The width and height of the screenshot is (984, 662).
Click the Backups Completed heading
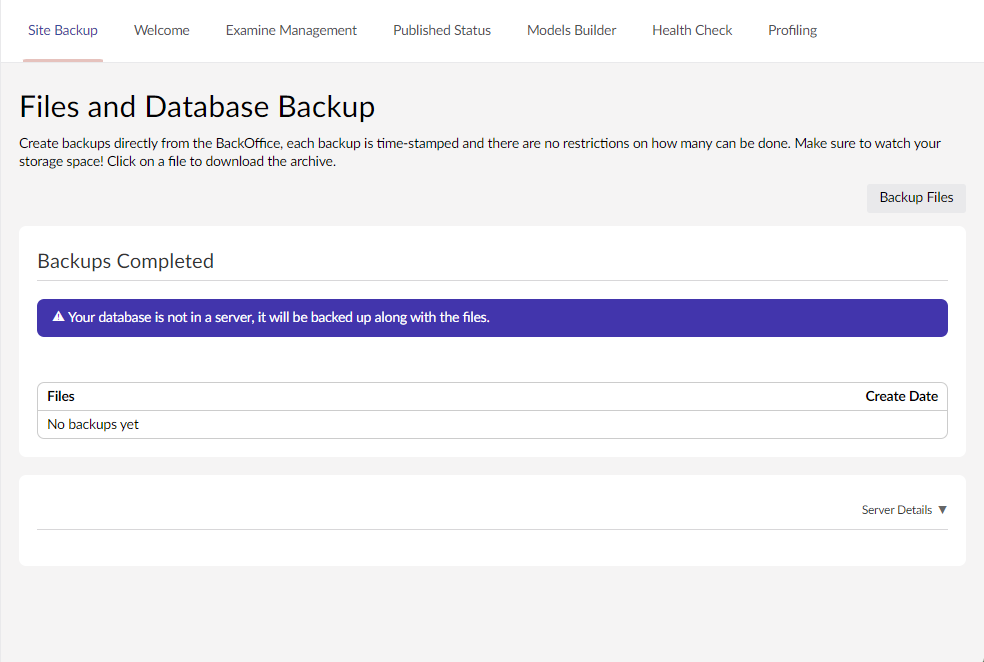click(125, 261)
